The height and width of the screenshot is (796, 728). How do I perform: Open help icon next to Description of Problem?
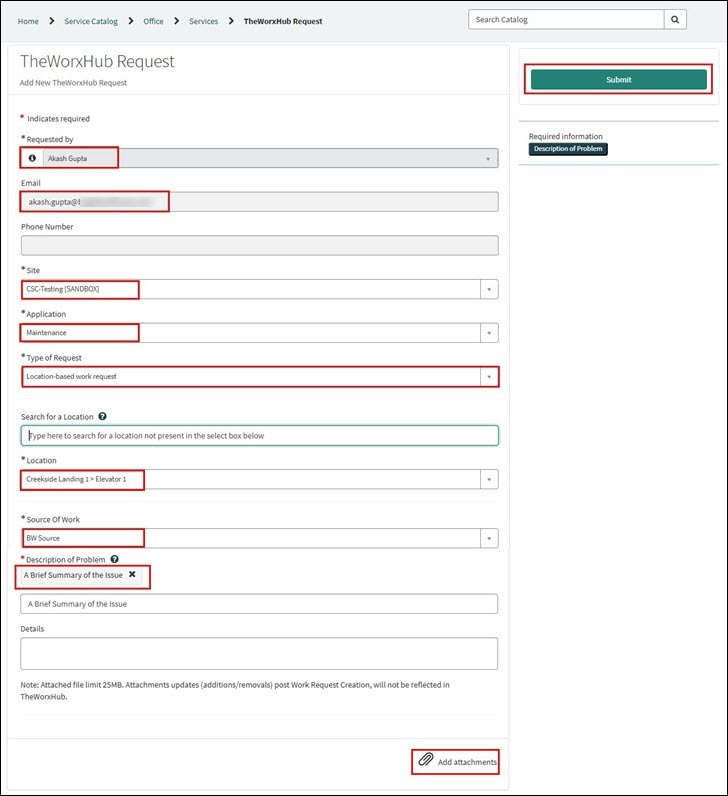(x=115, y=559)
